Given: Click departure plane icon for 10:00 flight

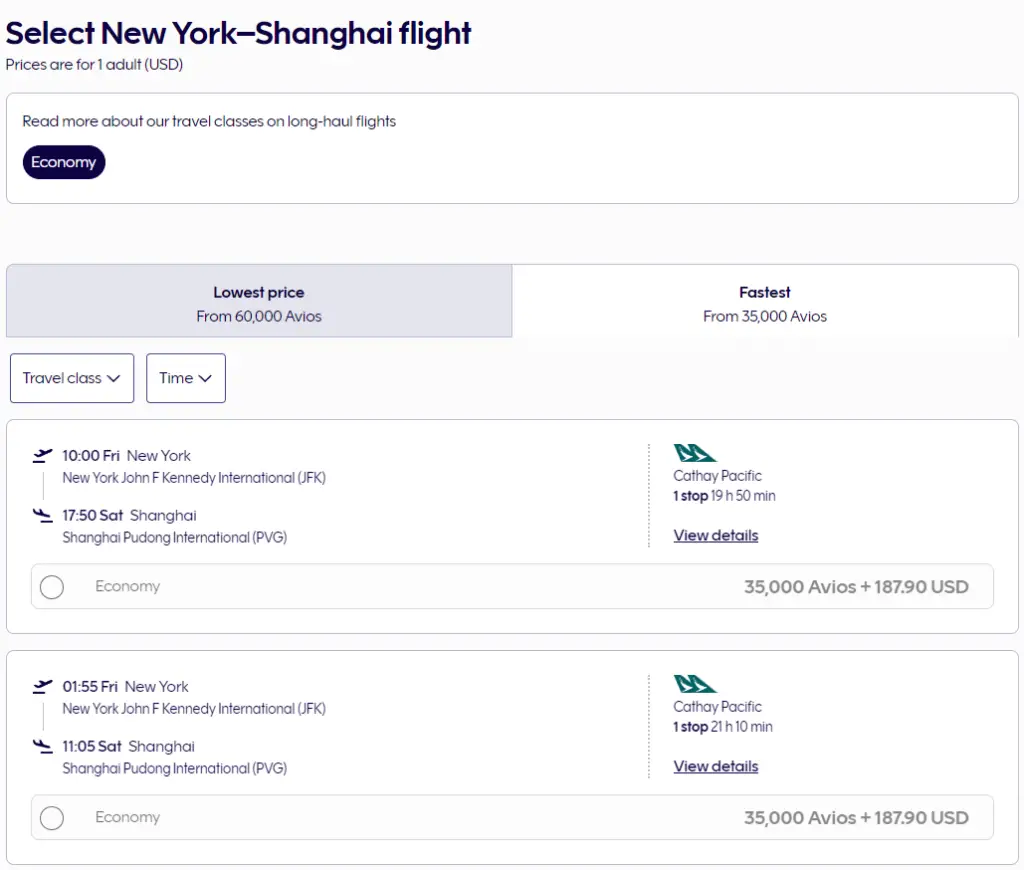Looking at the screenshot, I should [42, 456].
